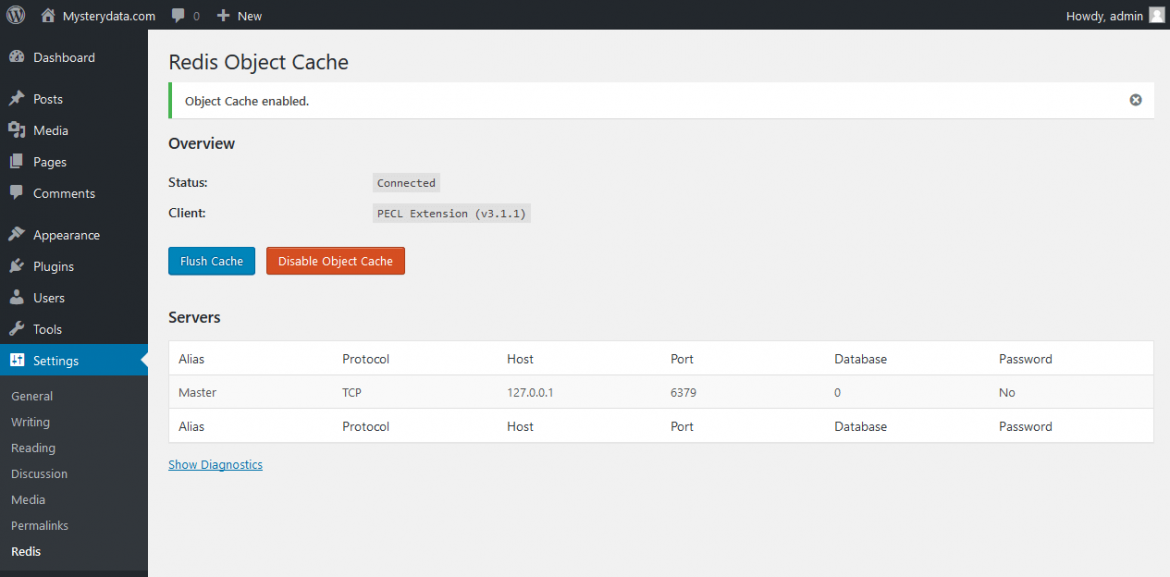Open the Pages menu item

pos(49,162)
